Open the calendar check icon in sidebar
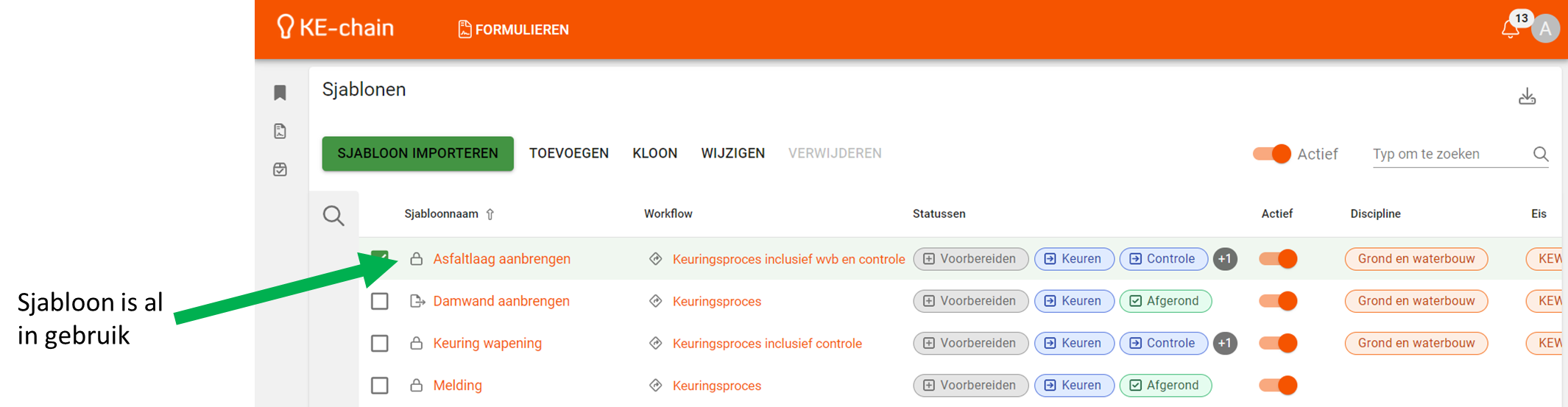The width and height of the screenshot is (1568, 407). coord(280,169)
